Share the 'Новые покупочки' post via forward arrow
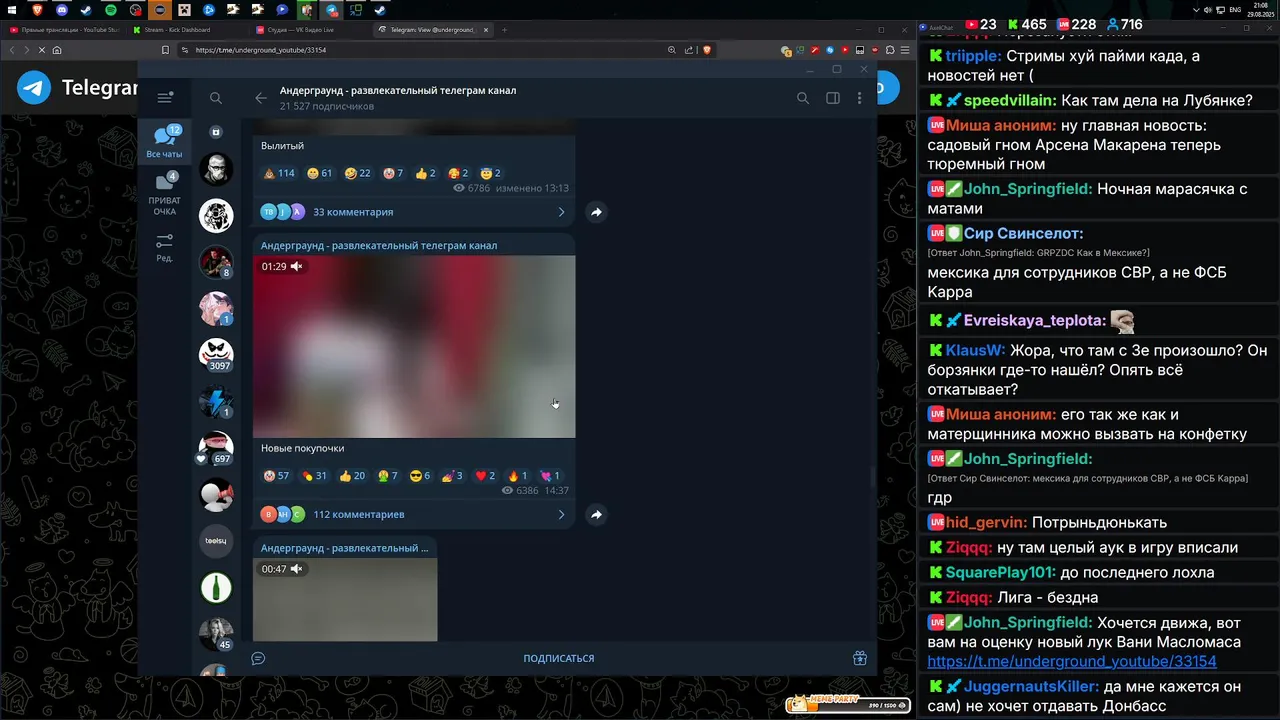Image resolution: width=1280 pixels, height=720 pixels. point(596,514)
